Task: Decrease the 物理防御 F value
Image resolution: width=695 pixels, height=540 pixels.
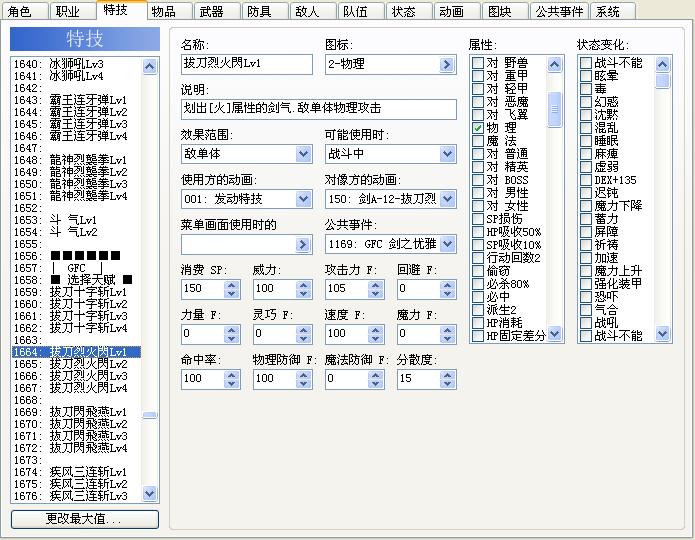Action: click(303, 383)
